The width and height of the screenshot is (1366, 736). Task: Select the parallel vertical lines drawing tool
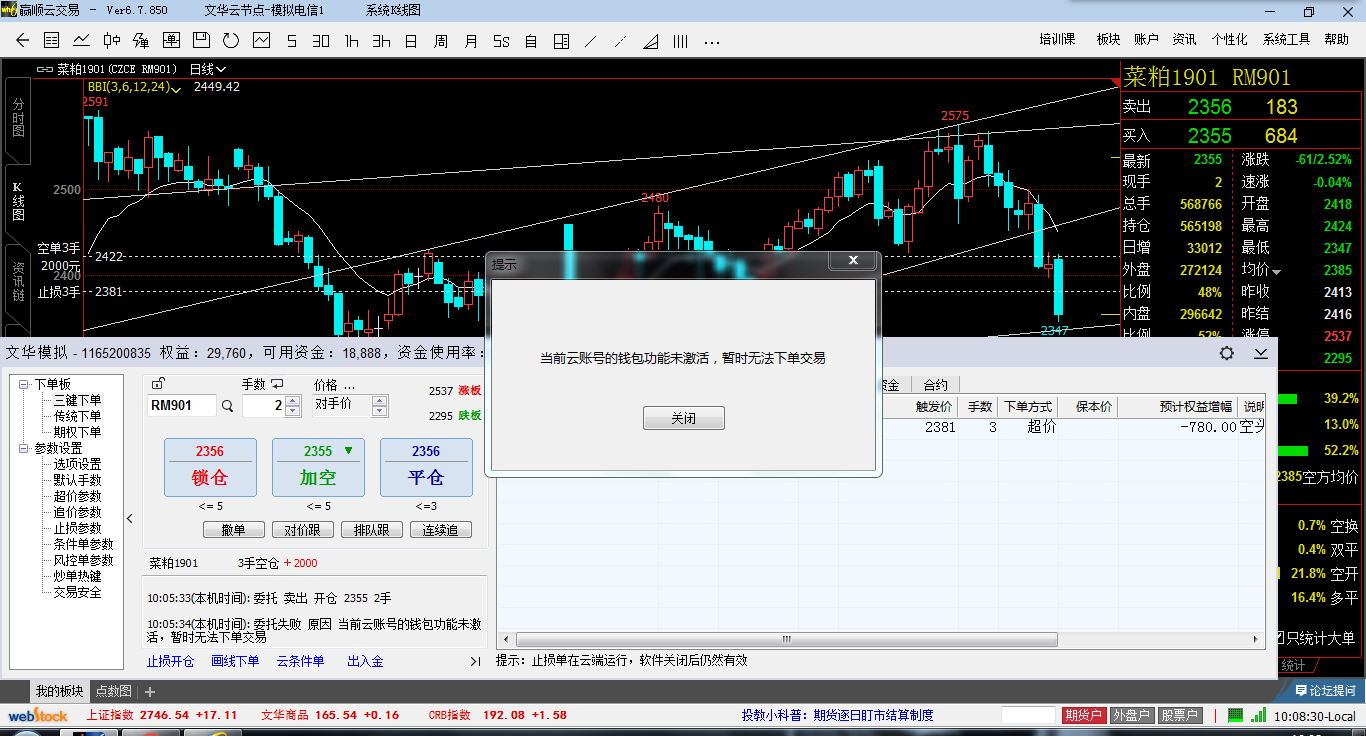(680, 41)
